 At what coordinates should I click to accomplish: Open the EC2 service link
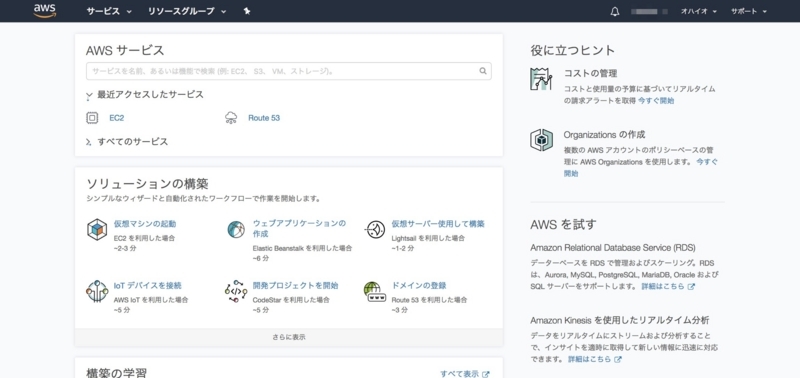click(117, 118)
